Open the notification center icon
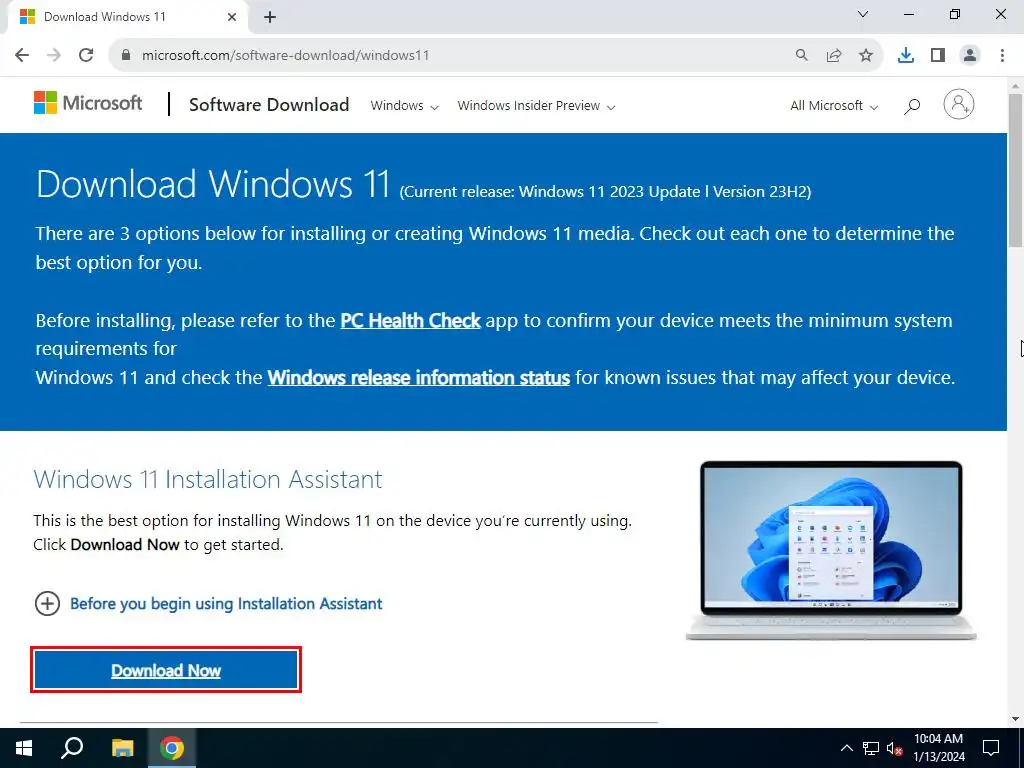 click(991, 748)
